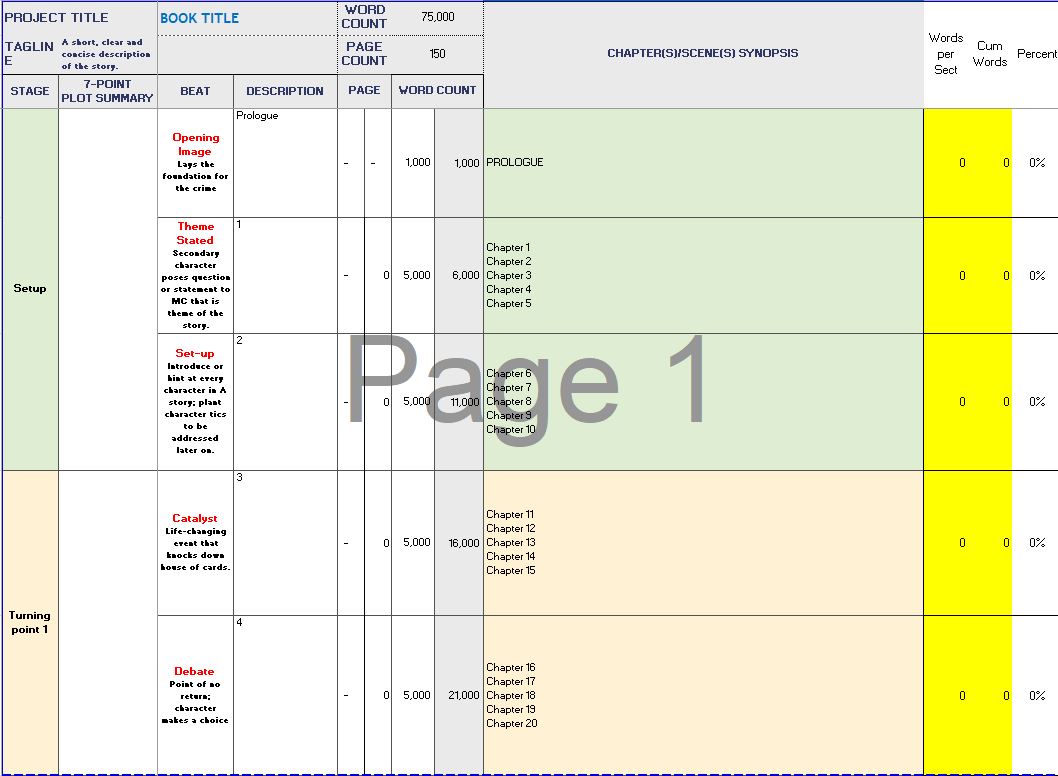The height and width of the screenshot is (776, 1058).
Task: Select the Debate beat cell
Action: (x=195, y=695)
